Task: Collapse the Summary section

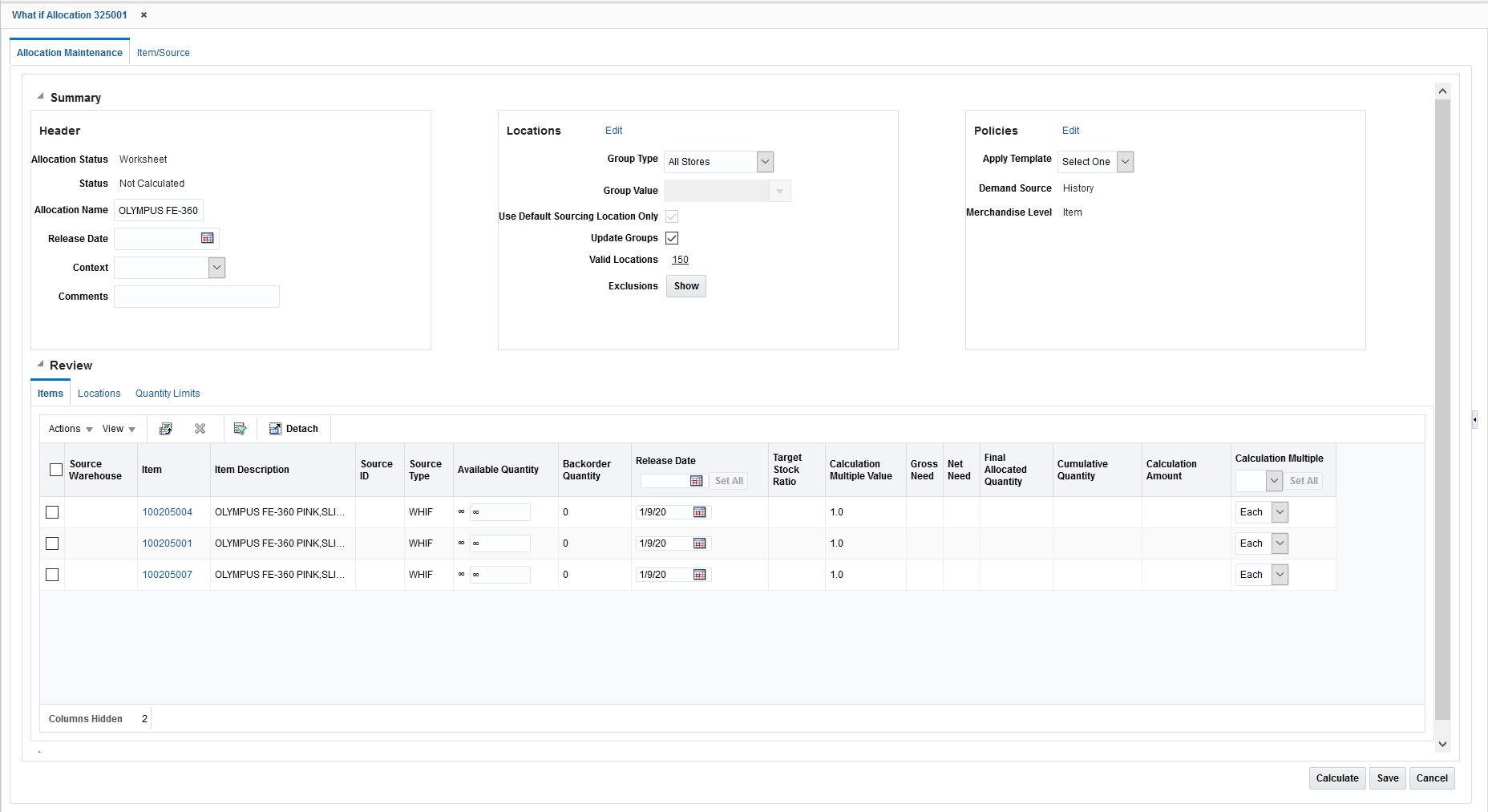Action: click(x=39, y=95)
